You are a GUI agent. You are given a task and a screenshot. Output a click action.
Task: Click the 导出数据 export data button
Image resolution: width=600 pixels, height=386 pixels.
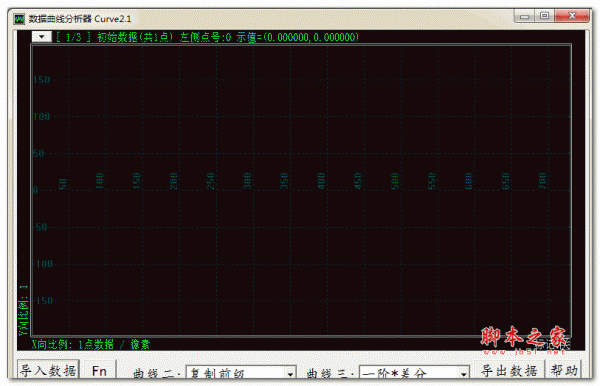(x=509, y=370)
